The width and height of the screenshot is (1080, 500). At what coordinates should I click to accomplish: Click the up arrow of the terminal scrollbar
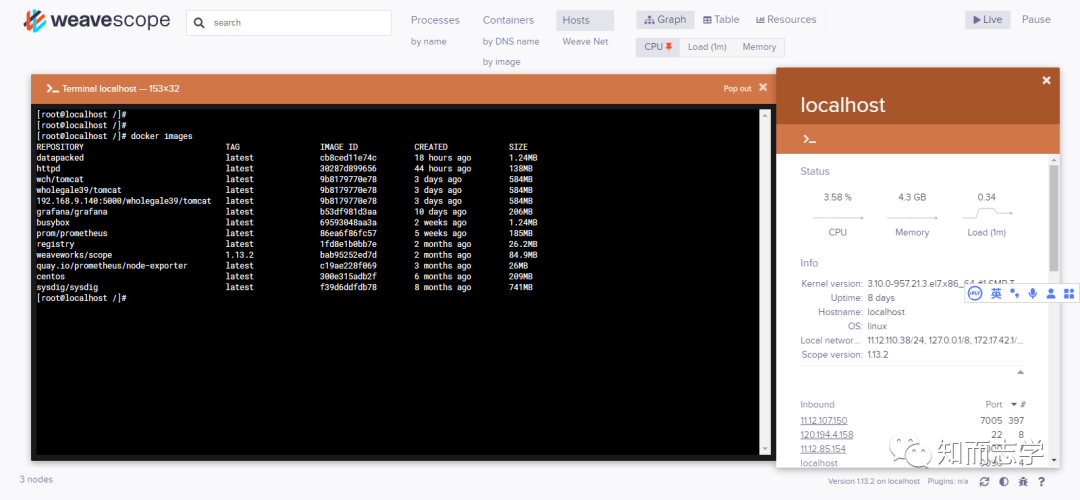(x=765, y=116)
